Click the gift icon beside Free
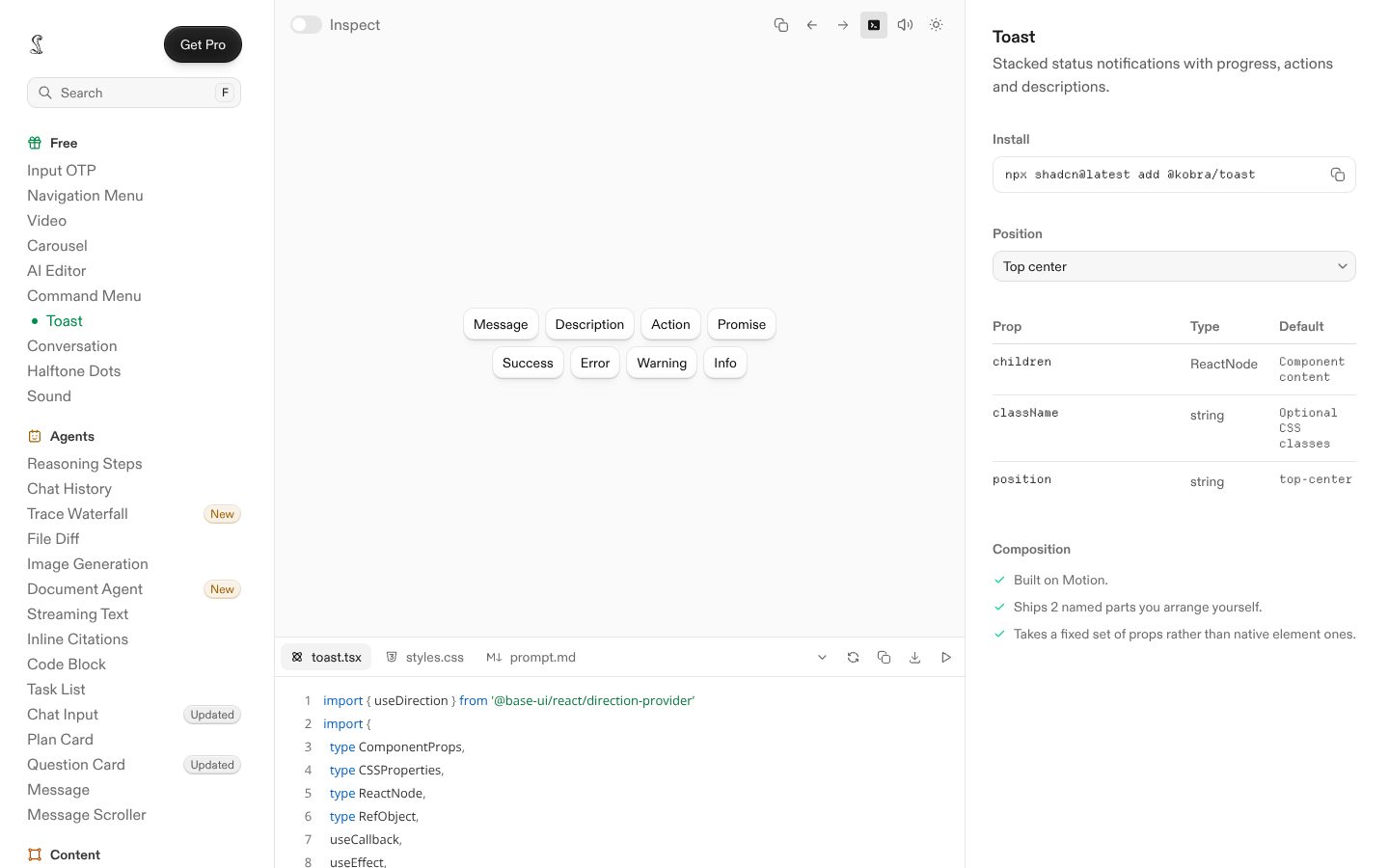 35,143
